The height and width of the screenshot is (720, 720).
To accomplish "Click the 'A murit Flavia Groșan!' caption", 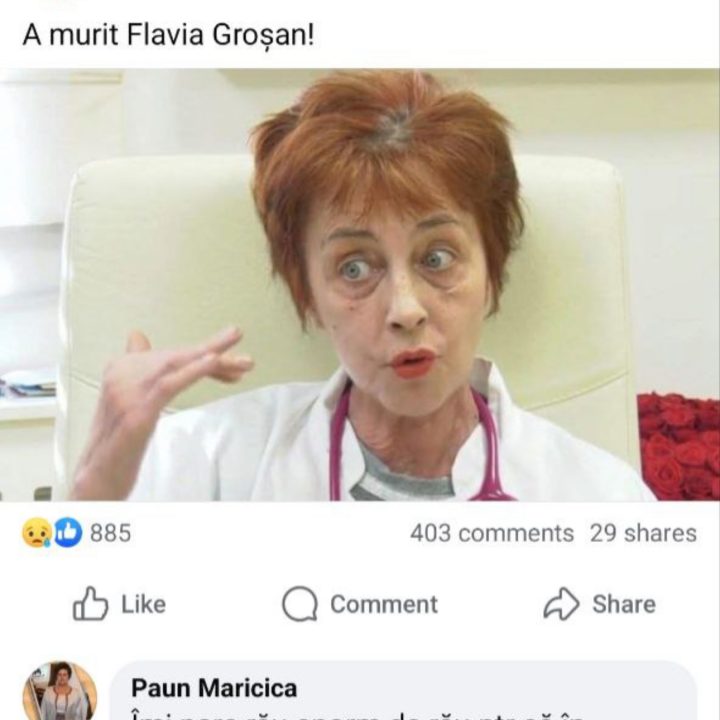I will pyautogui.click(x=170, y=37).
